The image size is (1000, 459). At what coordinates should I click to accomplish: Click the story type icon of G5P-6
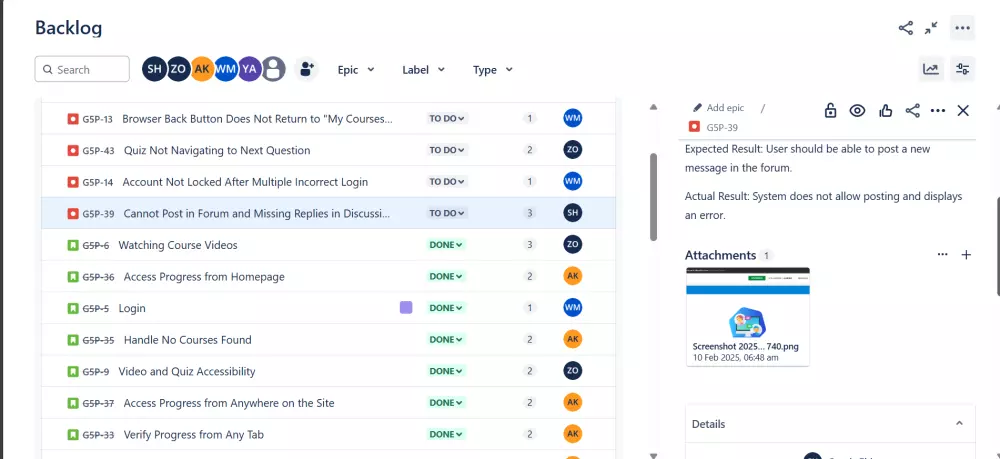pos(73,245)
